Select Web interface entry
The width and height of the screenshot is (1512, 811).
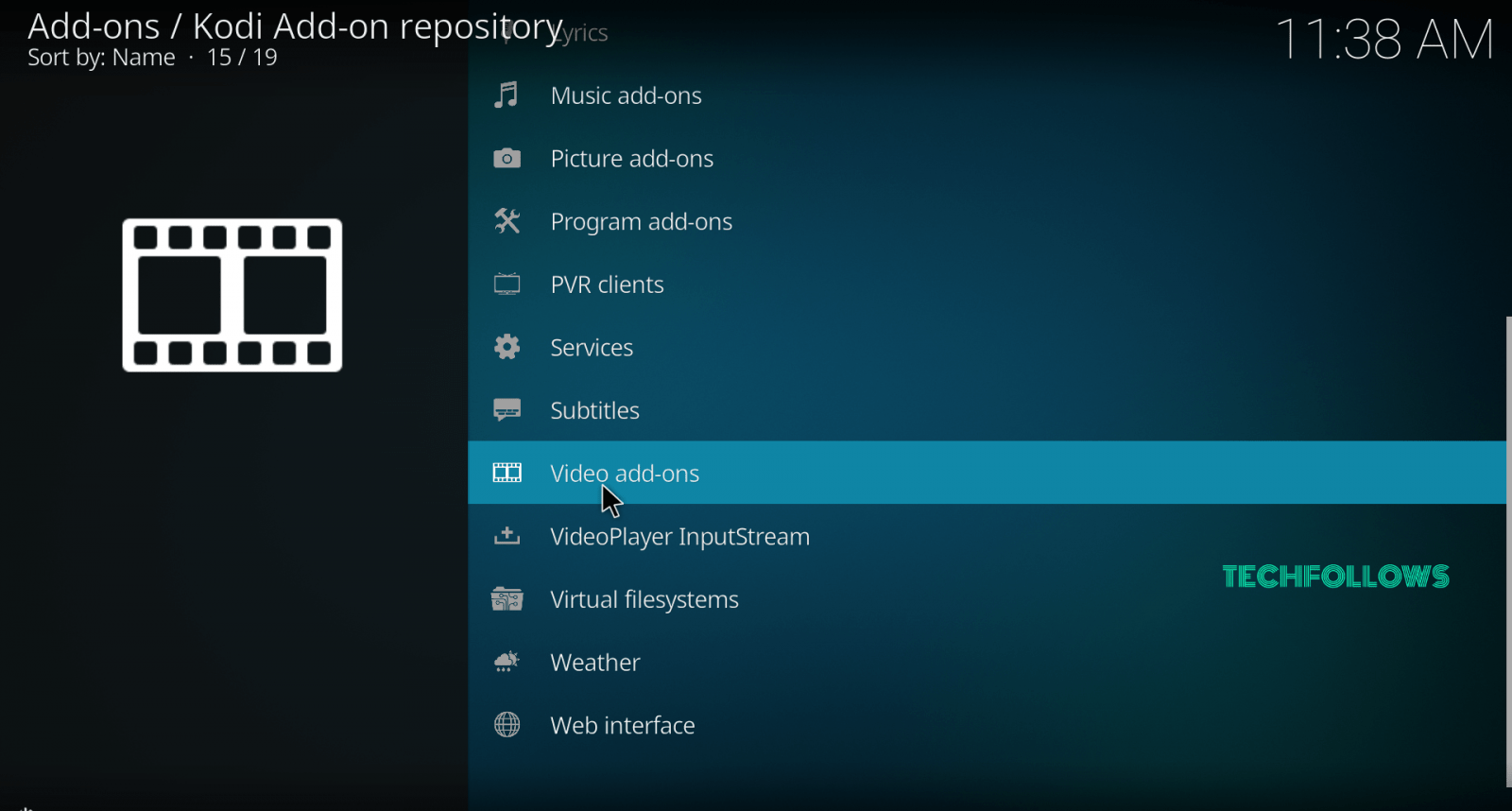[987, 725]
